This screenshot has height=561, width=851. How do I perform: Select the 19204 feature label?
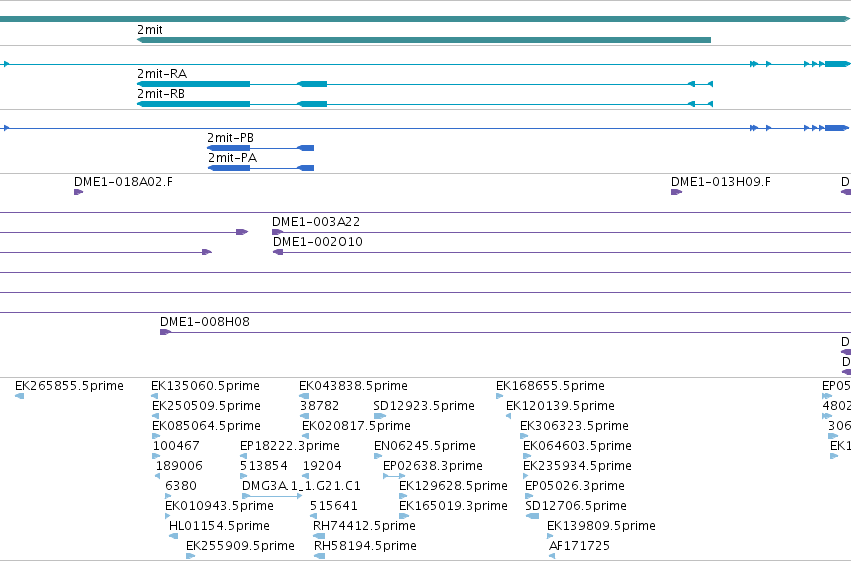322,466
